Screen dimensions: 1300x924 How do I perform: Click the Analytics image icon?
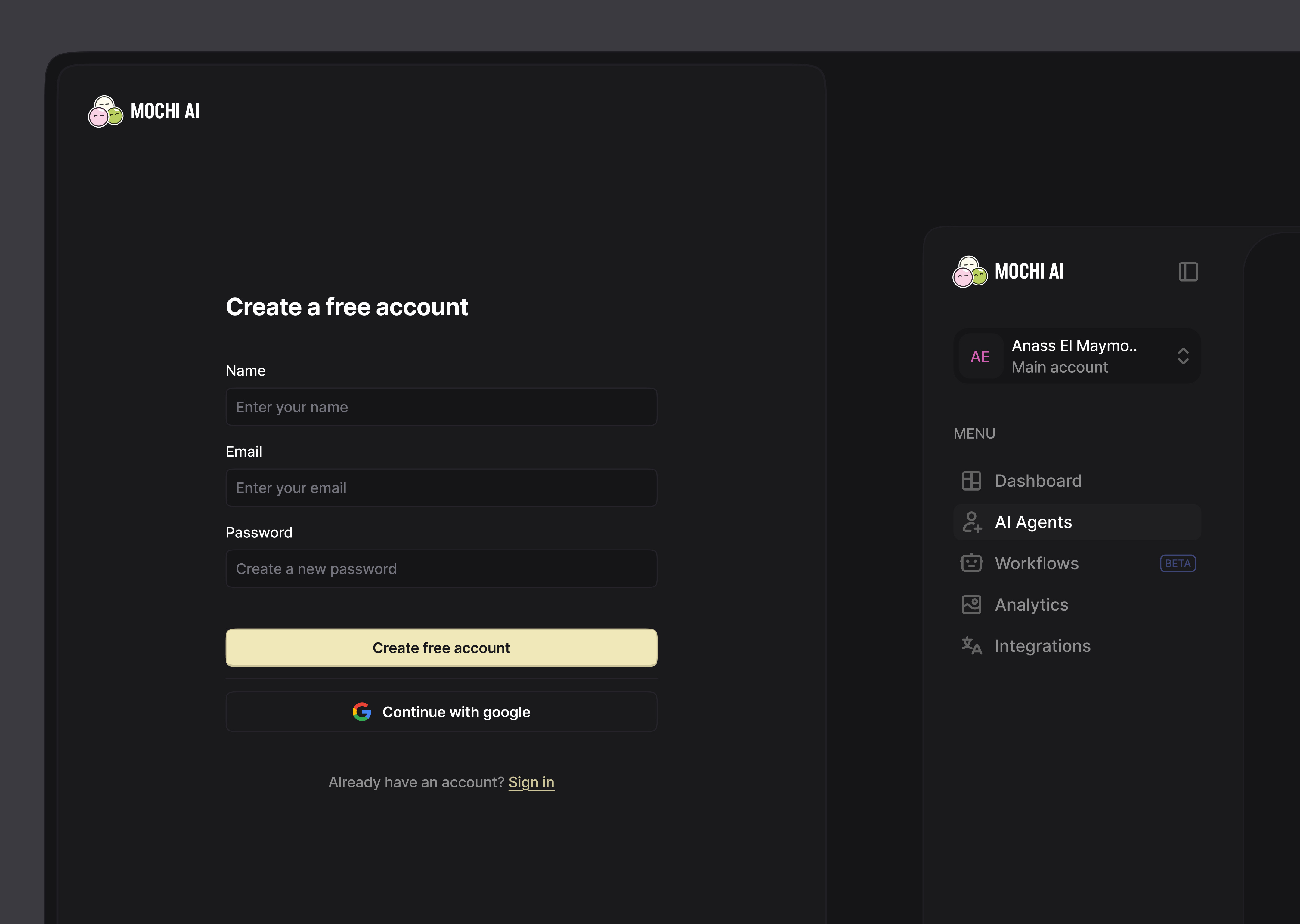(971, 605)
